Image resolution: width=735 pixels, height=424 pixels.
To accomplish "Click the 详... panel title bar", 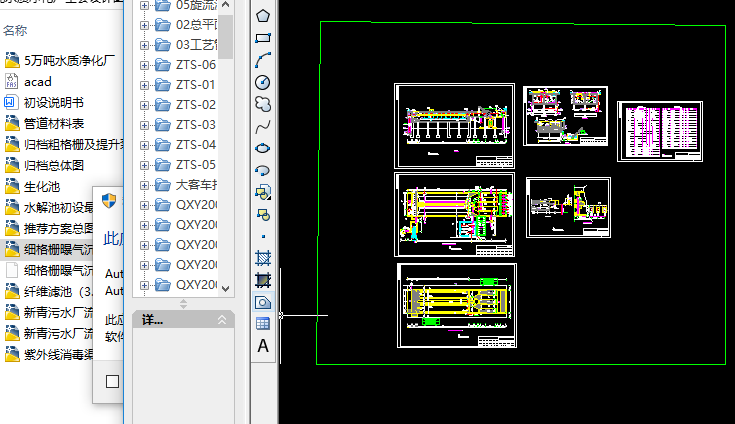I will pyautogui.click(x=183, y=320).
